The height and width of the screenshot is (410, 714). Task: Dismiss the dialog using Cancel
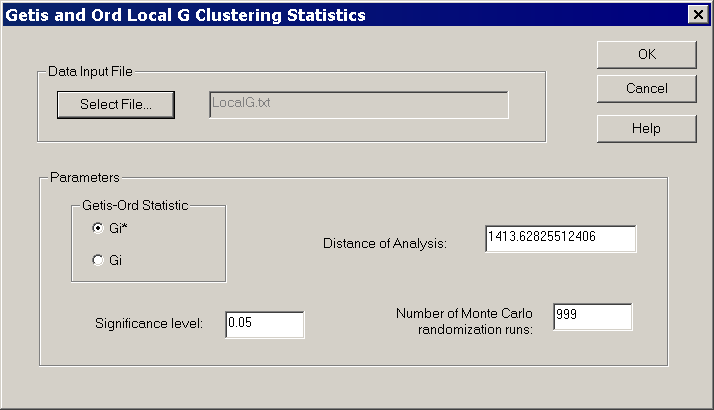tap(647, 89)
